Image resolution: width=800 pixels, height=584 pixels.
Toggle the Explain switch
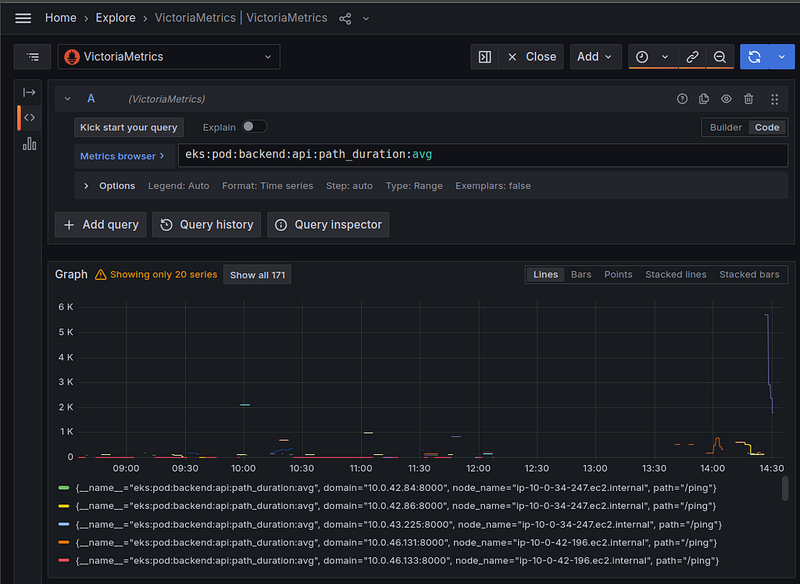coord(254,127)
